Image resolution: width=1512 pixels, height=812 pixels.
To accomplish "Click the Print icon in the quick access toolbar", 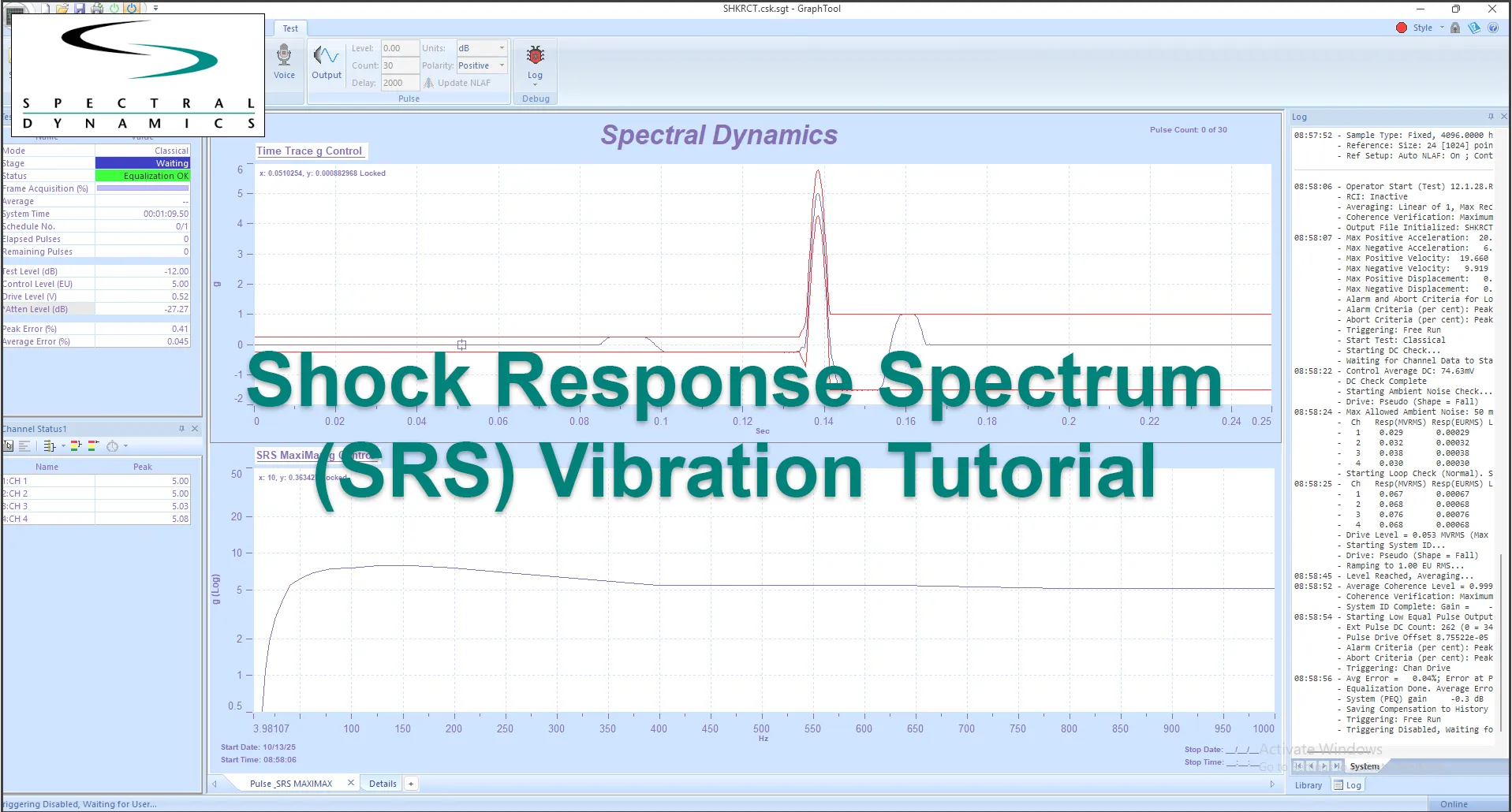I will (x=97, y=7).
